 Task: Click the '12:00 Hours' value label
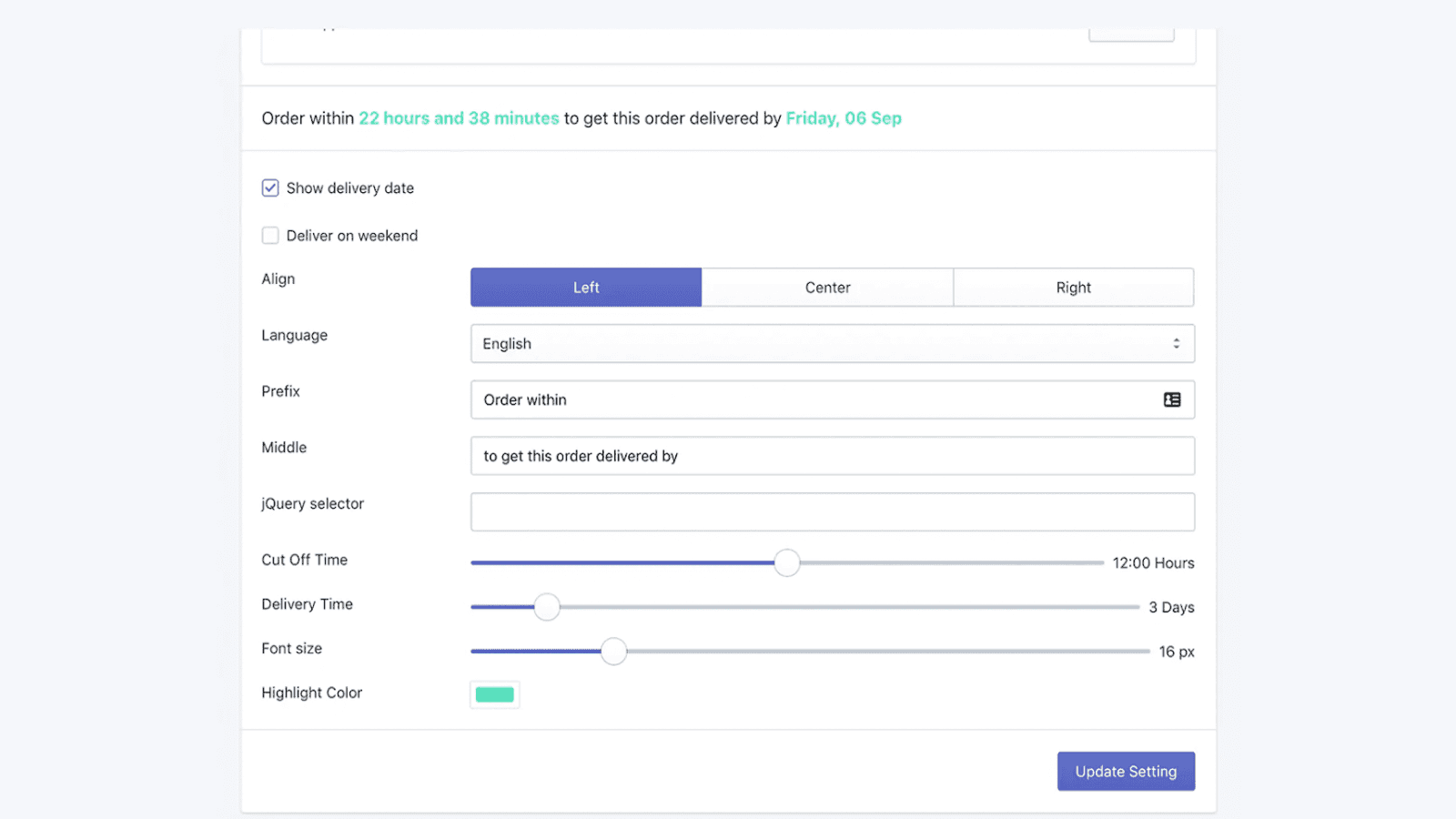click(x=1153, y=562)
